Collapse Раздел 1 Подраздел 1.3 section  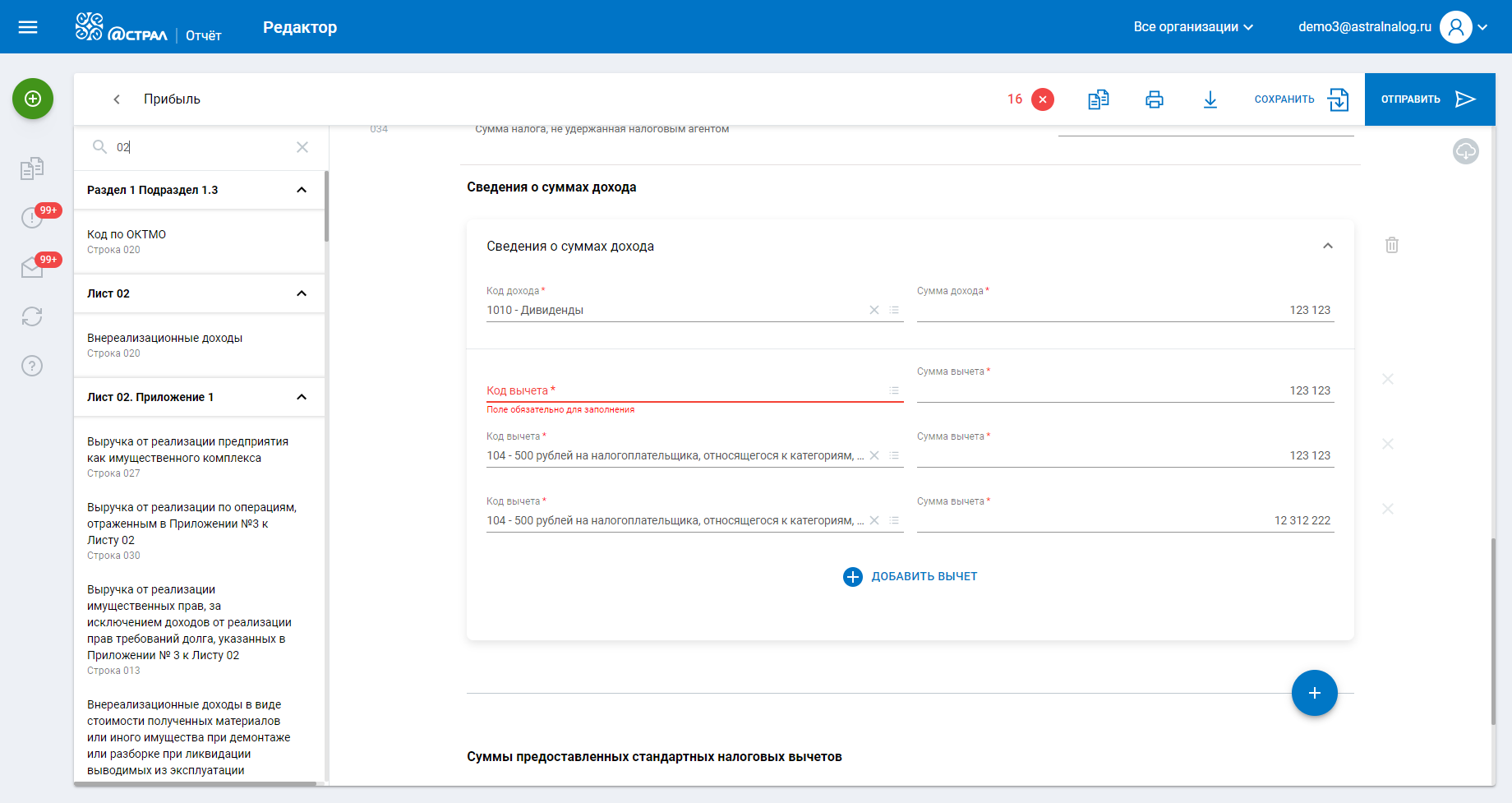point(302,190)
